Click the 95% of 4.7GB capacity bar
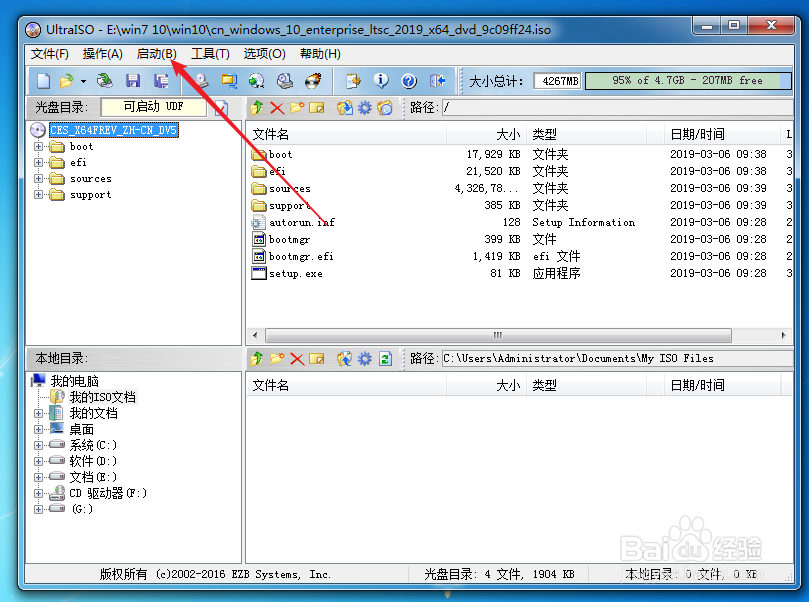The height and width of the screenshot is (602, 809). click(688, 81)
